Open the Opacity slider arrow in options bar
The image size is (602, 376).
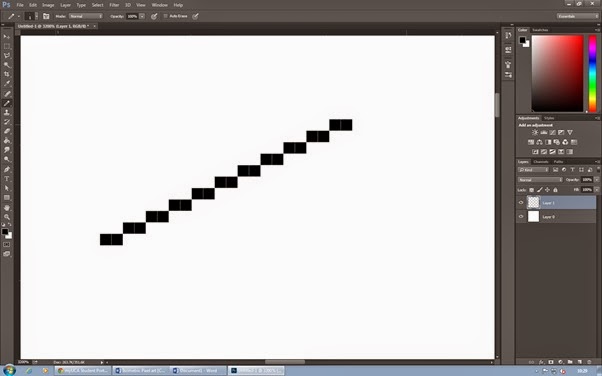(x=142, y=16)
